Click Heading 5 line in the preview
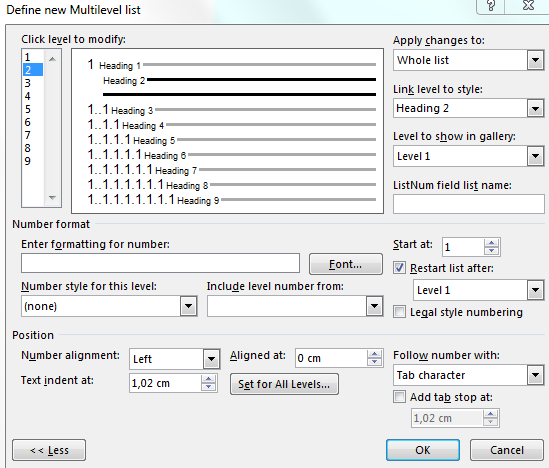549x468 pixels. click(231, 140)
